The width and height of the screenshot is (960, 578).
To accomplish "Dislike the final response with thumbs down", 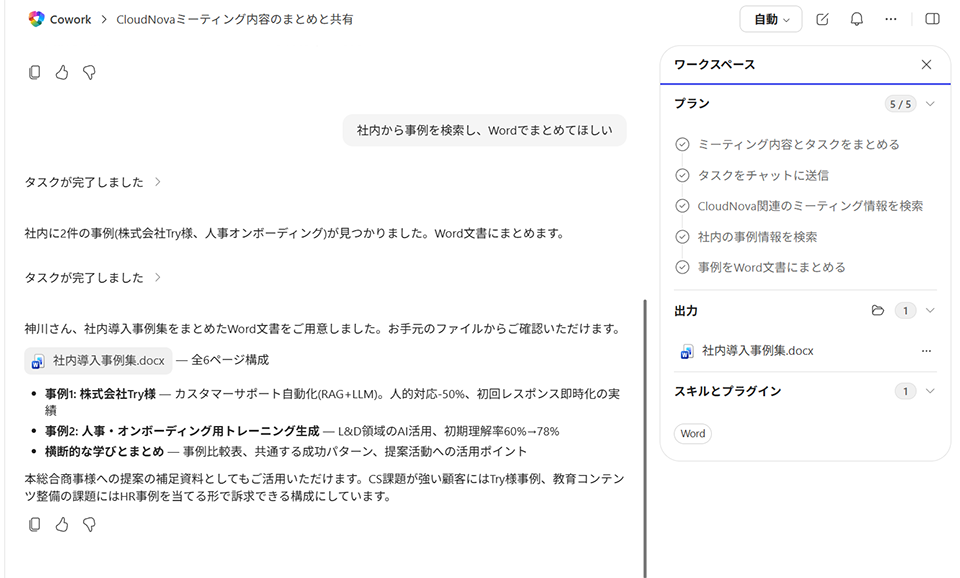I will (89, 525).
